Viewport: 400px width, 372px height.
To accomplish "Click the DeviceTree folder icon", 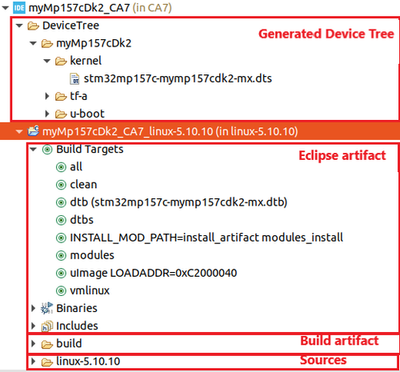I will tap(34, 26).
